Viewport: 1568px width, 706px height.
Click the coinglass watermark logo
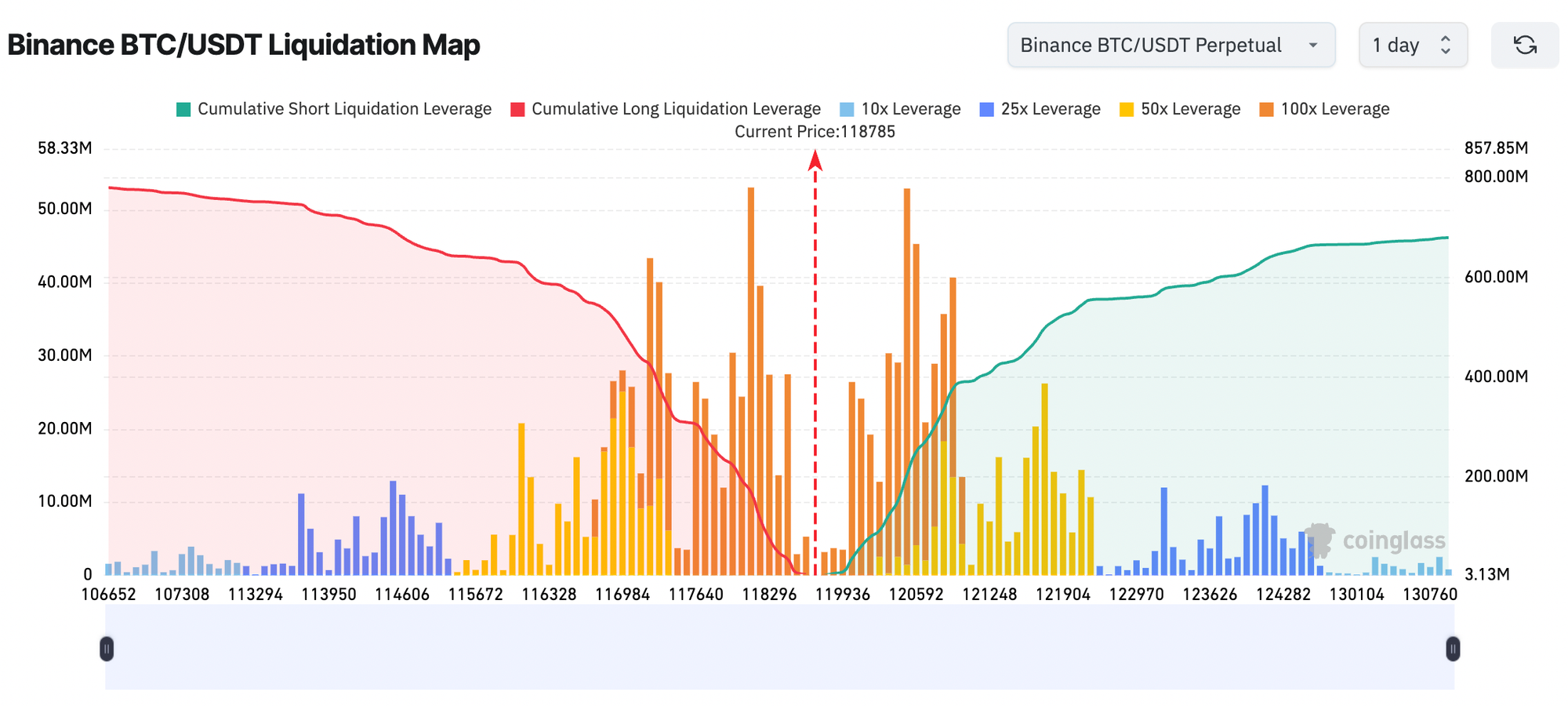[1377, 540]
